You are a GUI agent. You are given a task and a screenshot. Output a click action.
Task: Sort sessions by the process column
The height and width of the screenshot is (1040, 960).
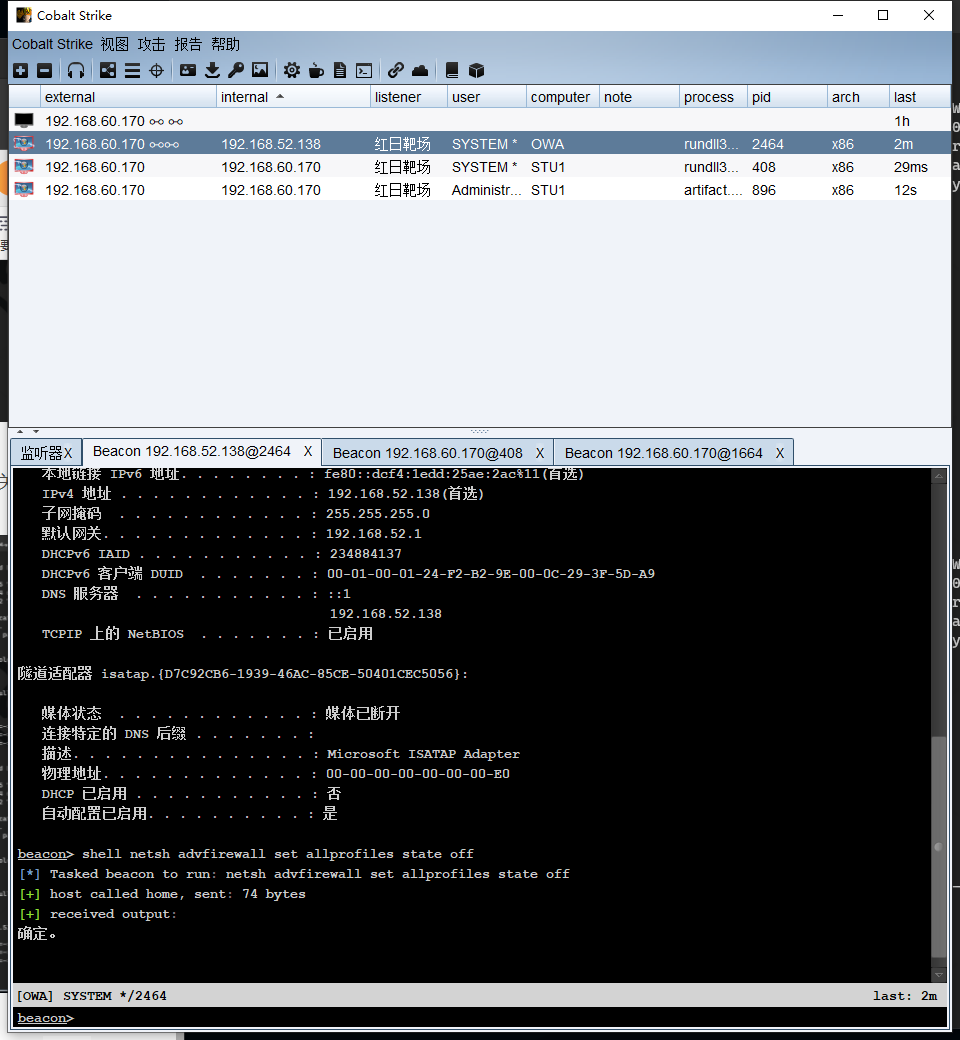pos(713,97)
